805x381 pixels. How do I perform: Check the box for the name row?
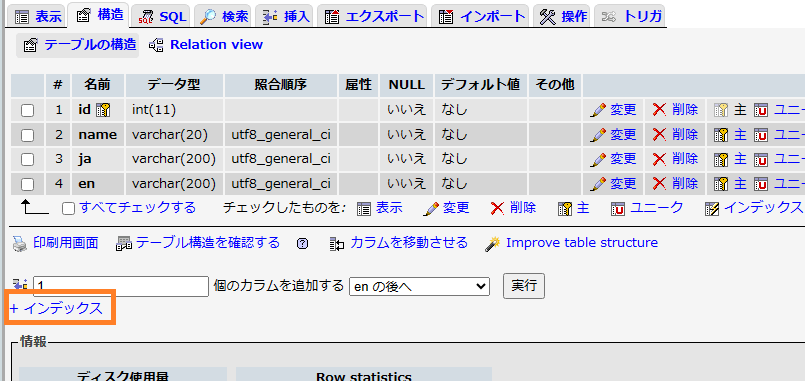pyautogui.click(x=27, y=135)
